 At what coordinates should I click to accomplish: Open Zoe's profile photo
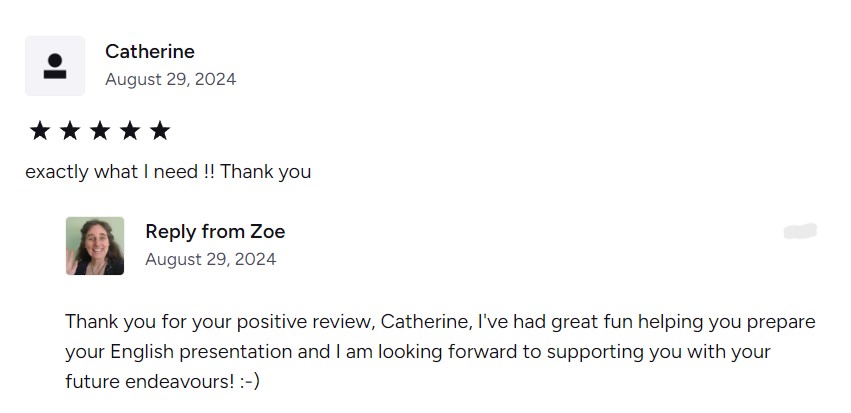click(95, 246)
